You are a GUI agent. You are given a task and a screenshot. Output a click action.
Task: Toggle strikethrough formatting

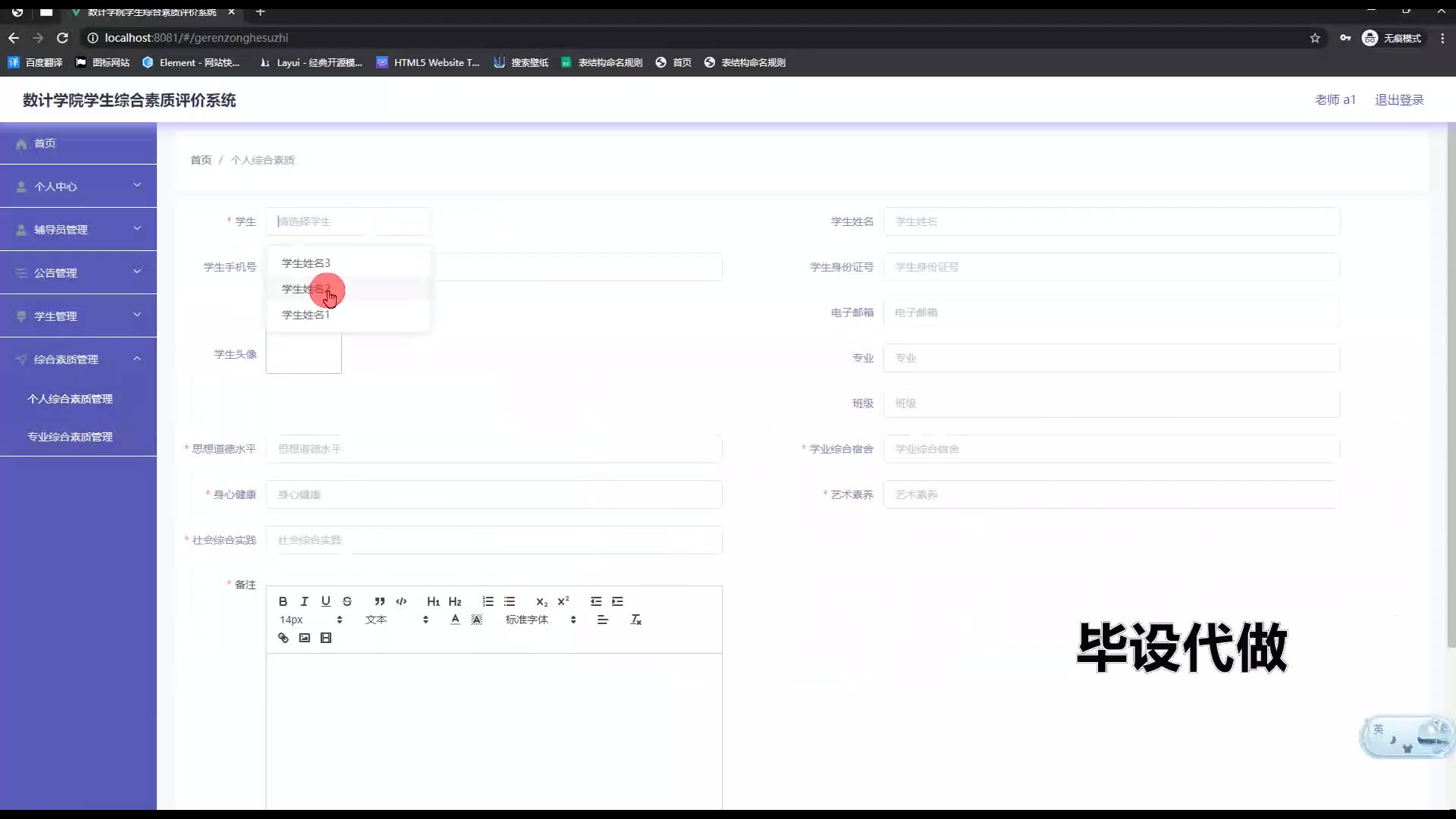click(347, 601)
